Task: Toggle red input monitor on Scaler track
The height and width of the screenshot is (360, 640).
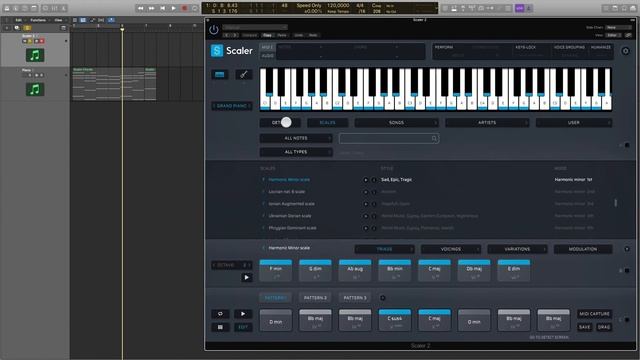Action: pyautogui.click(x=42, y=41)
